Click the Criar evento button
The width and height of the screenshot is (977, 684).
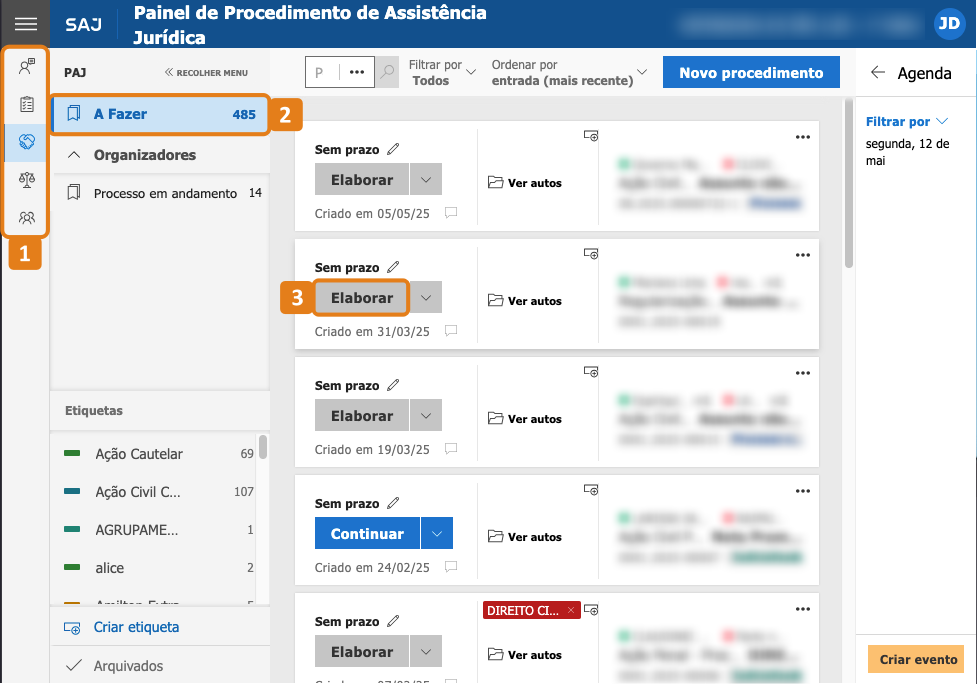click(917, 659)
